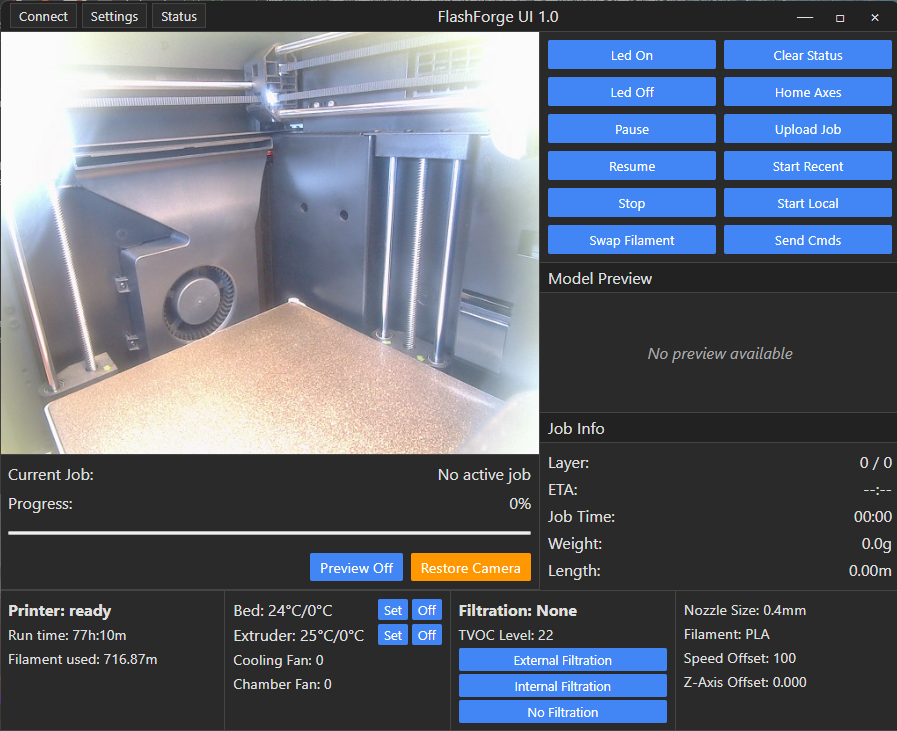Upload a new print job
This screenshot has height=731, width=897.
(808, 129)
